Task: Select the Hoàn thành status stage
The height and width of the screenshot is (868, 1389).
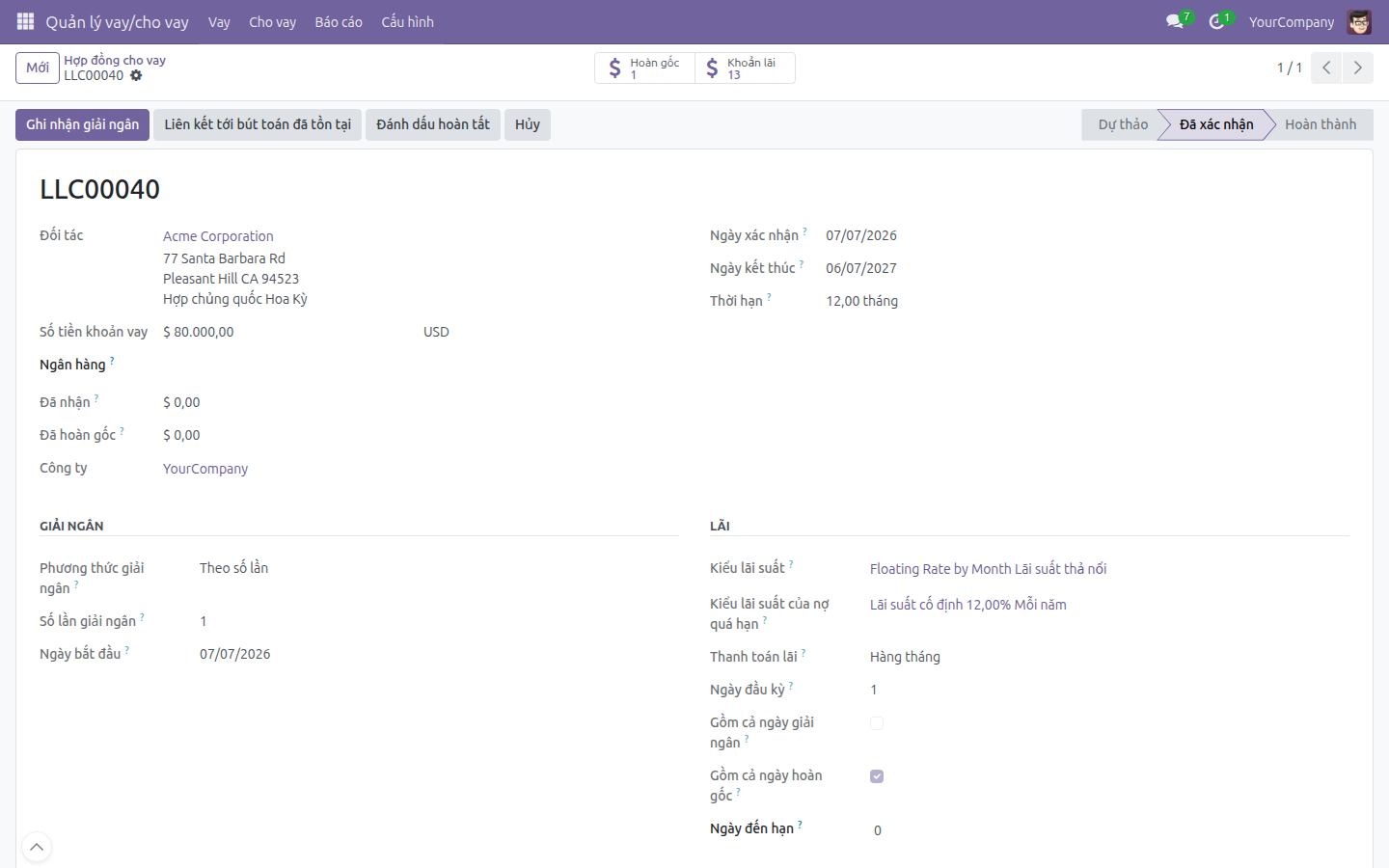Action: [x=1320, y=124]
